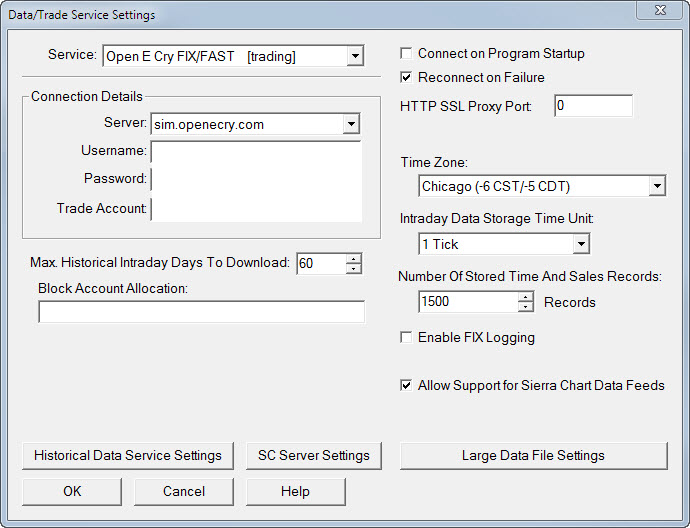The height and width of the screenshot is (528, 690).
Task: Open the Service dropdown list
Action: 355,57
